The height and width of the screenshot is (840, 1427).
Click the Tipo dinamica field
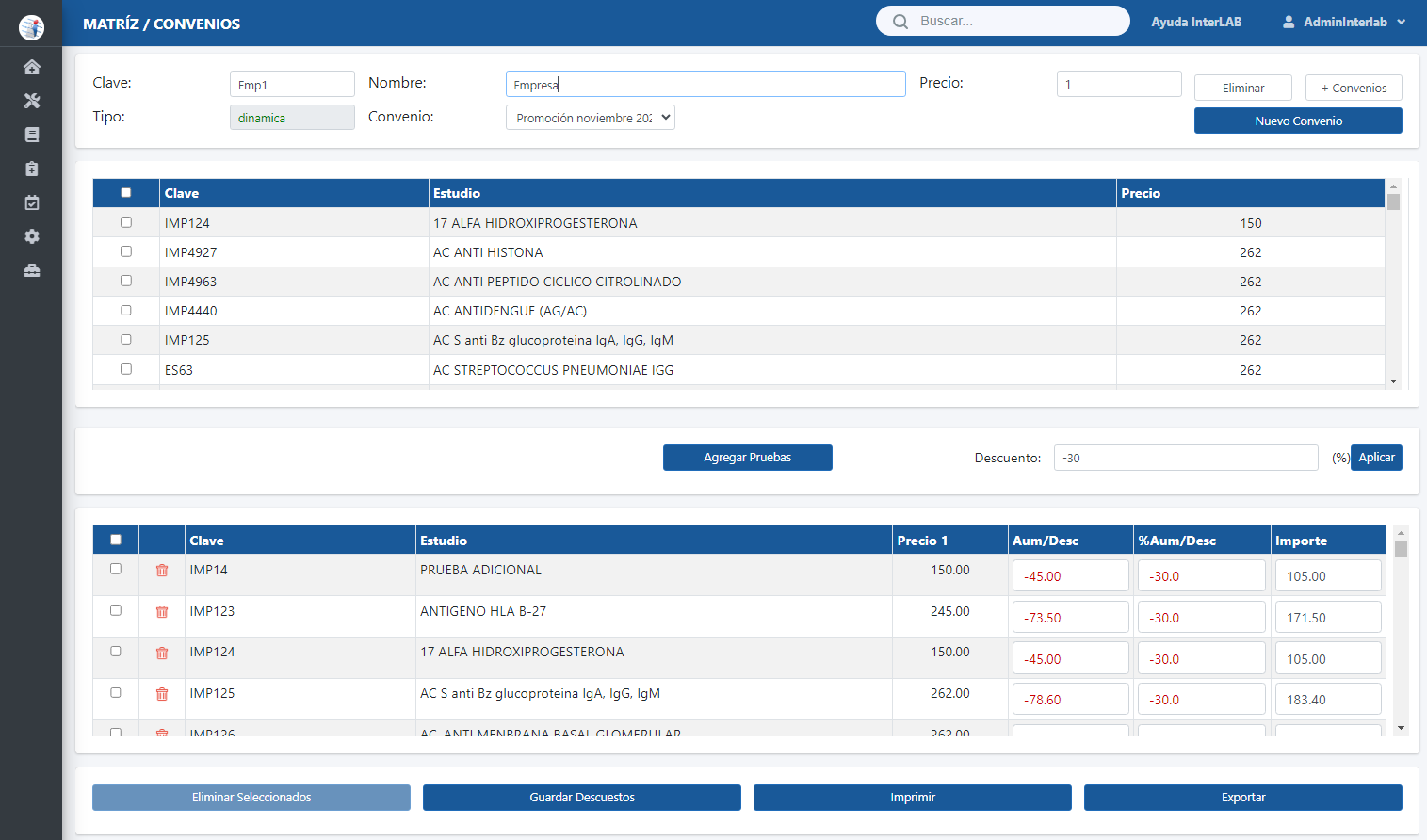point(292,118)
